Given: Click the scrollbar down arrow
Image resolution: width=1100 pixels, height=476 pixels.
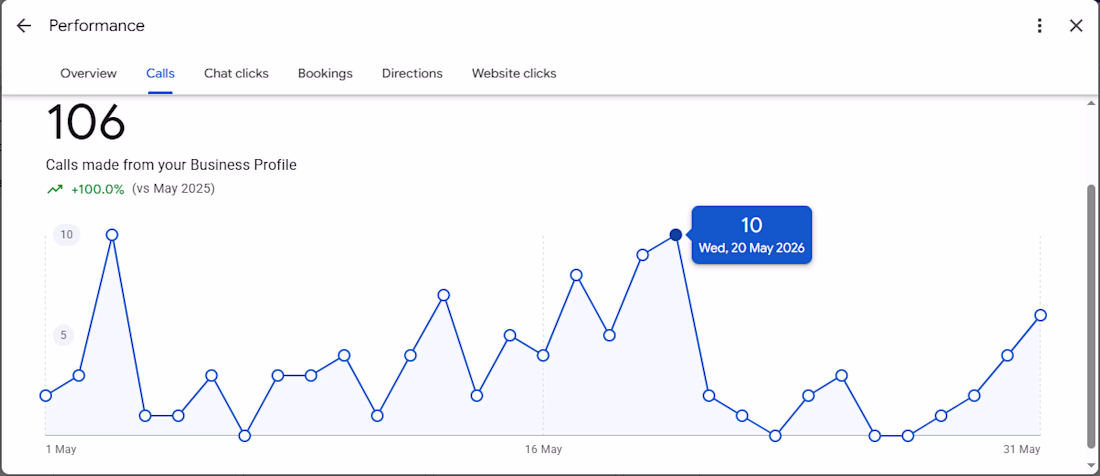Looking at the screenshot, I should 1089,465.
